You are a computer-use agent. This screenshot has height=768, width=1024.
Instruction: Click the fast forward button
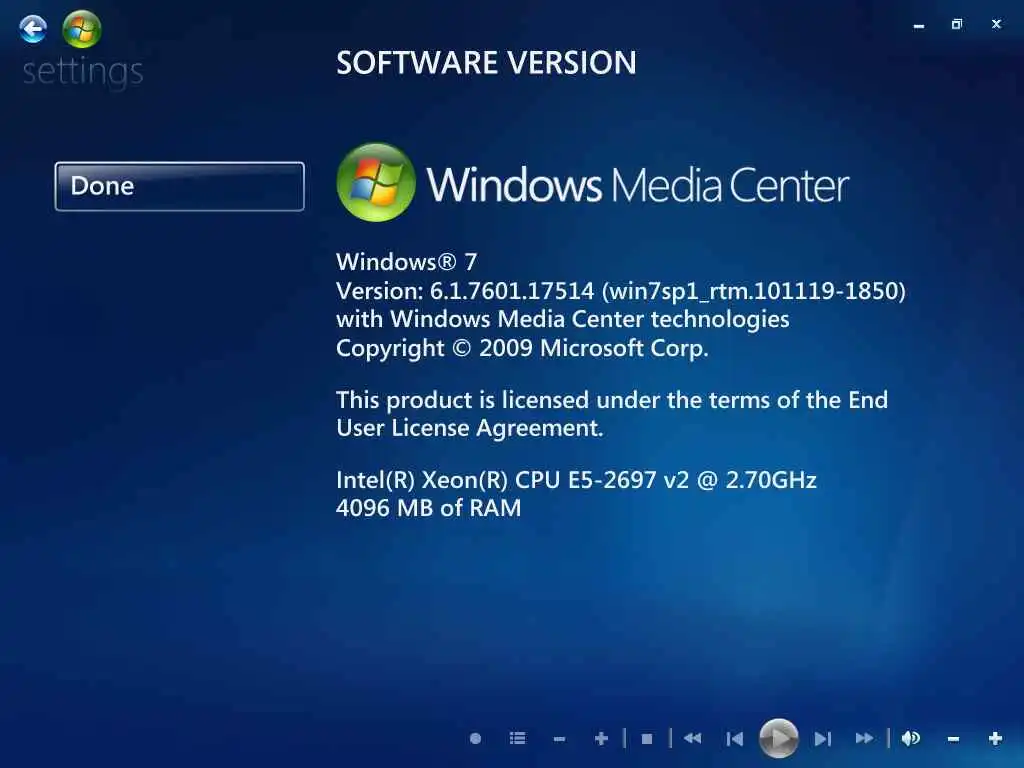tap(865, 739)
